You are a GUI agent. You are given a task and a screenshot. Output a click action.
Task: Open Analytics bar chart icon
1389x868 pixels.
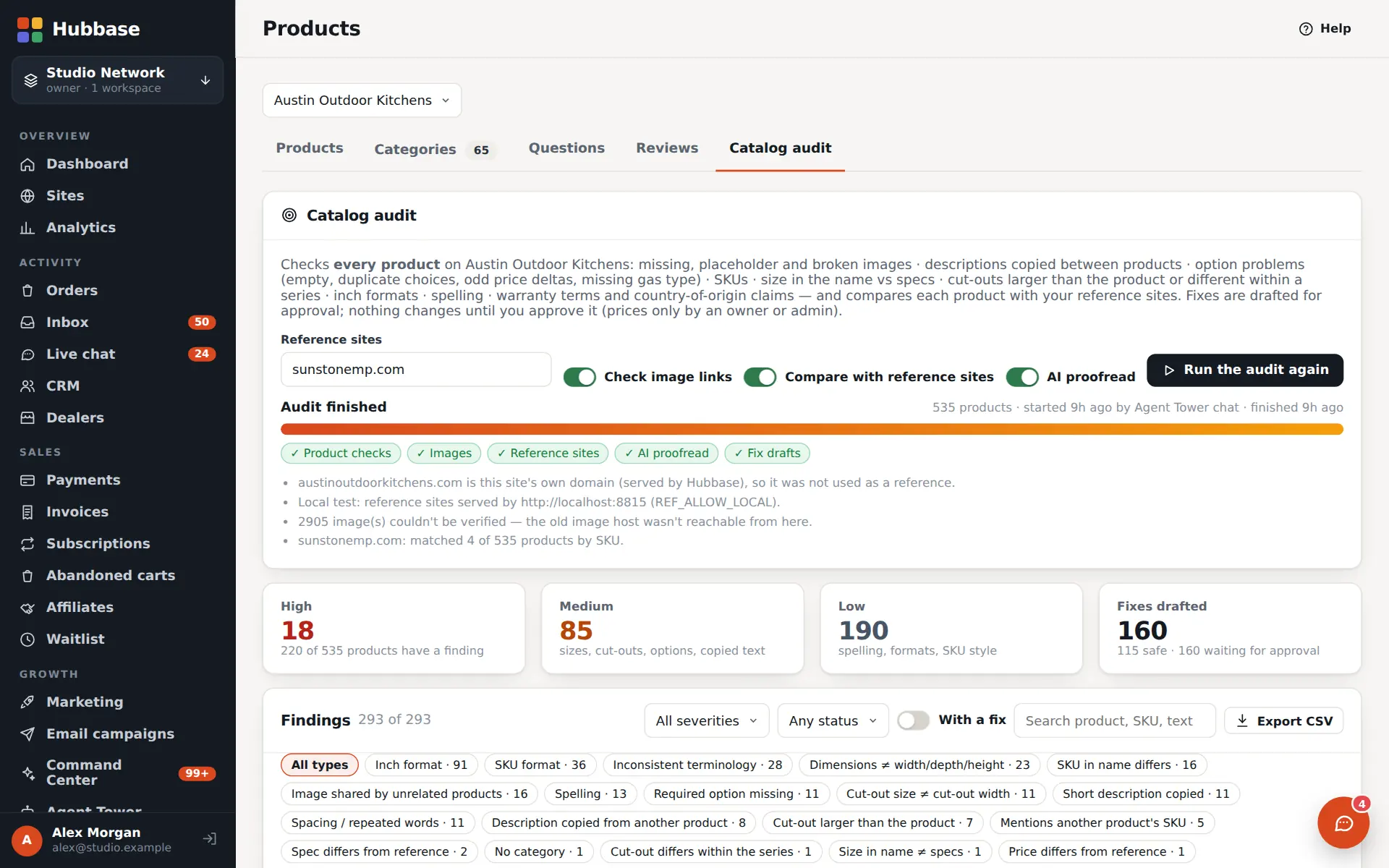(27, 228)
